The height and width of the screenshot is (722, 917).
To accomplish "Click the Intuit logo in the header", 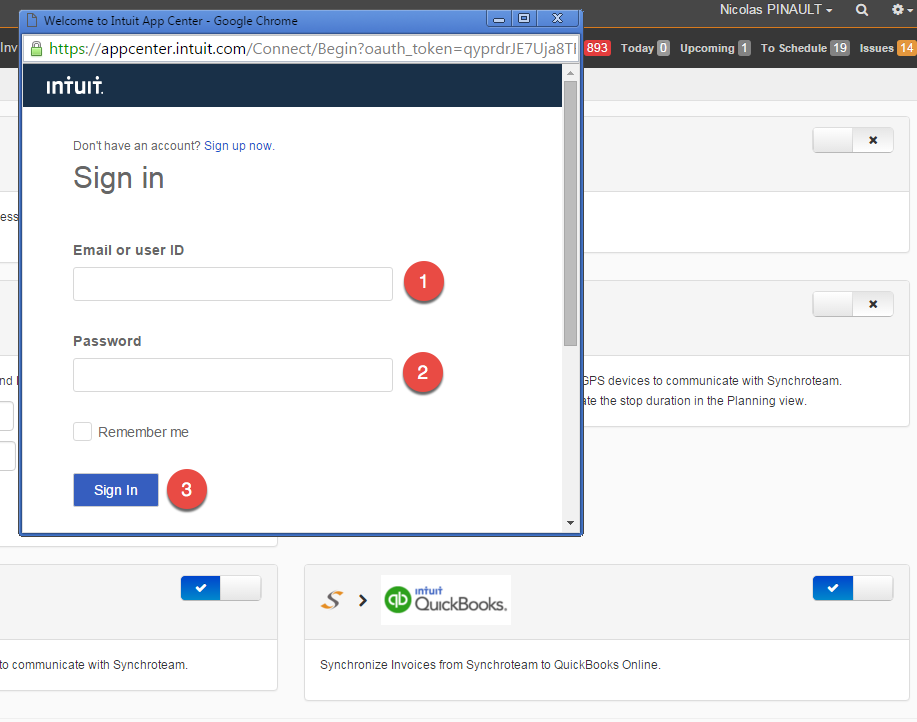I will pos(75,85).
